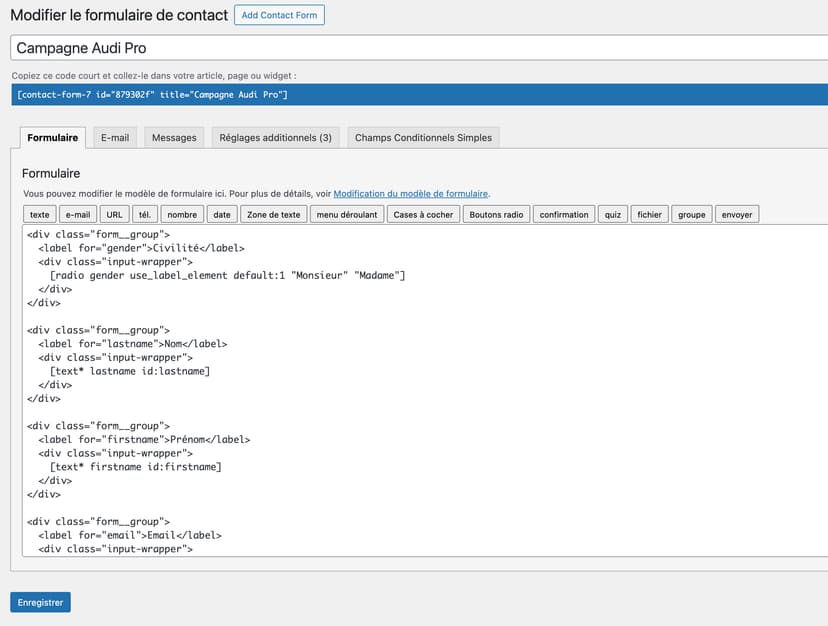Insert a tél. field tag

pyautogui.click(x=145, y=214)
